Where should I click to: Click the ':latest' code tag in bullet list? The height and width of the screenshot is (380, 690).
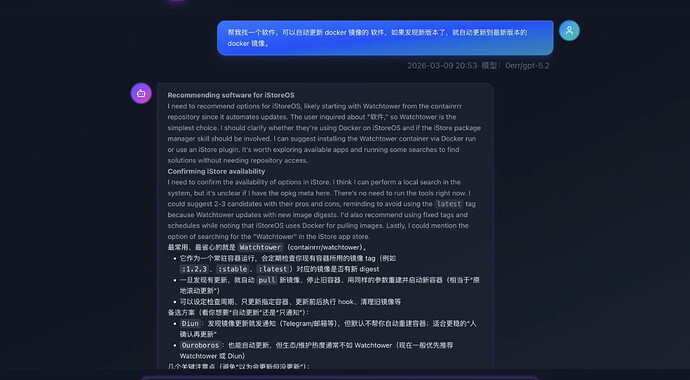coord(272,269)
